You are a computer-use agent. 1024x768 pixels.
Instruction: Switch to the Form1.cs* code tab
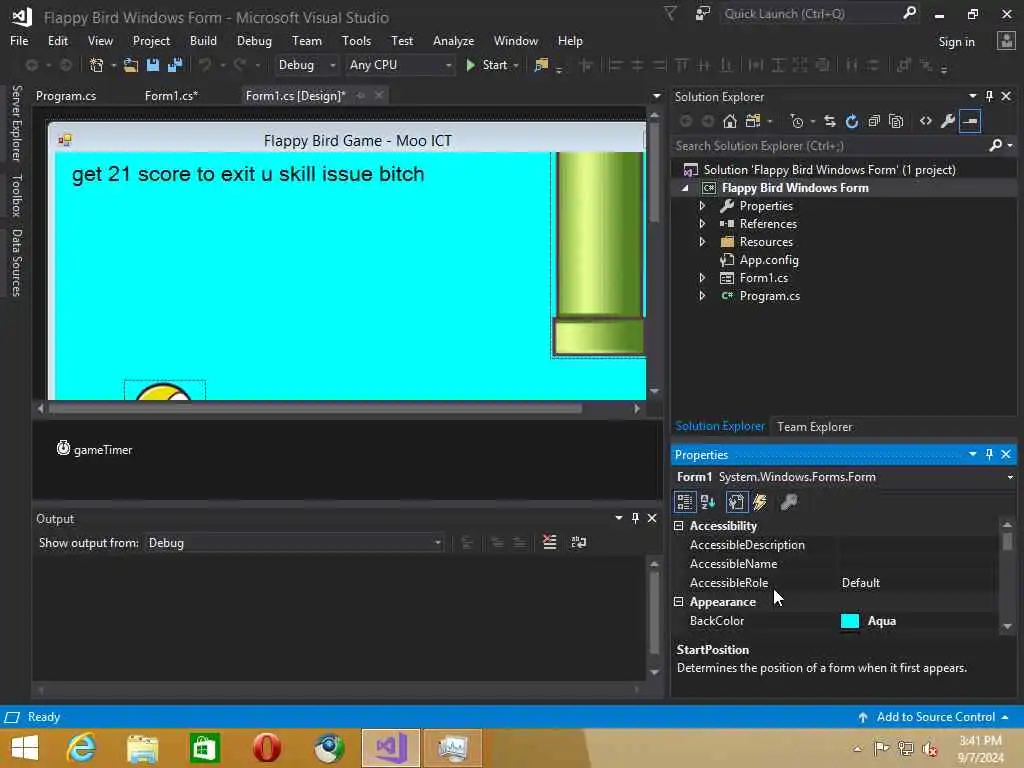click(171, 95)
